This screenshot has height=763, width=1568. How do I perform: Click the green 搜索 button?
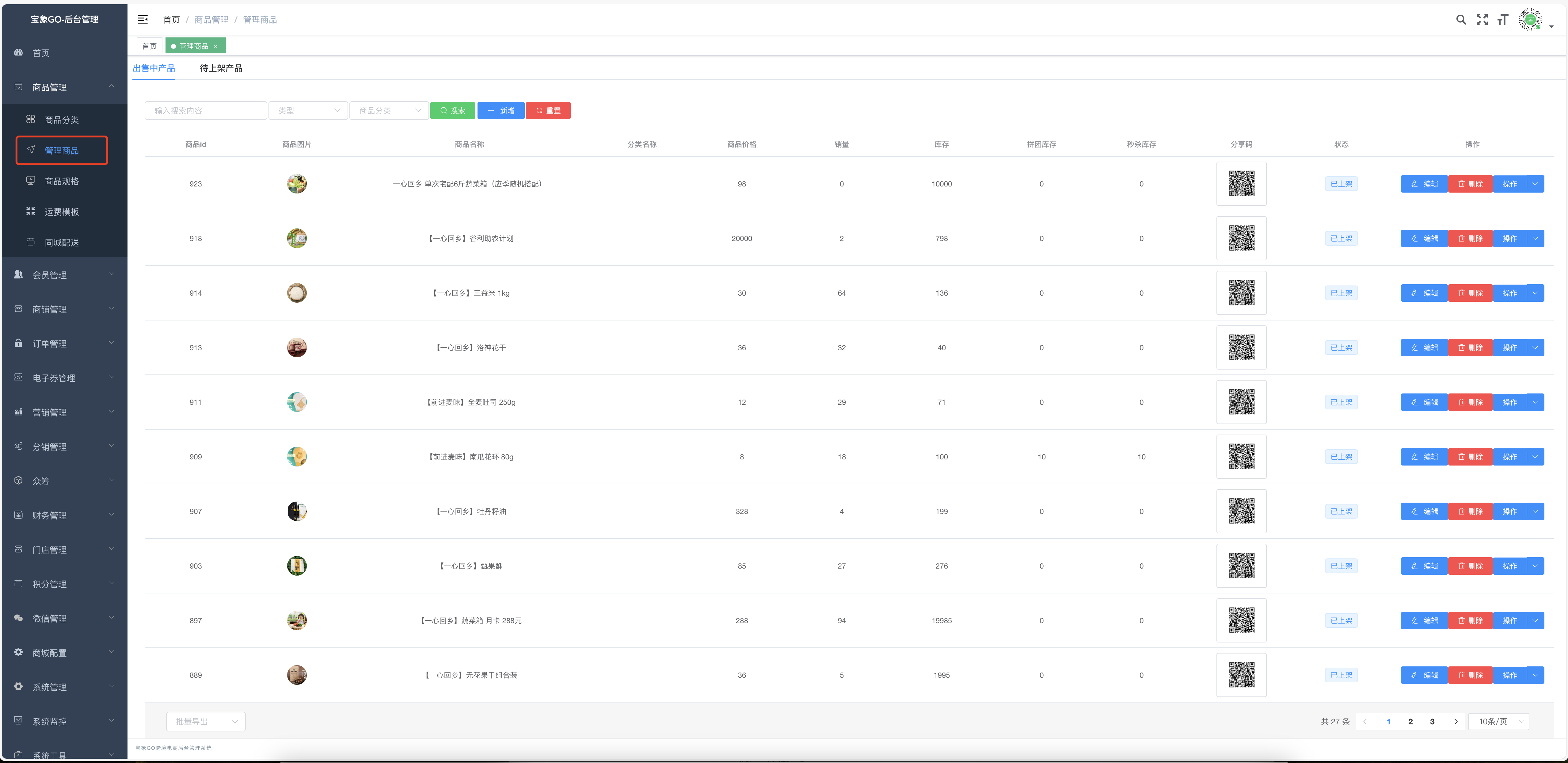tap(452, 111)
